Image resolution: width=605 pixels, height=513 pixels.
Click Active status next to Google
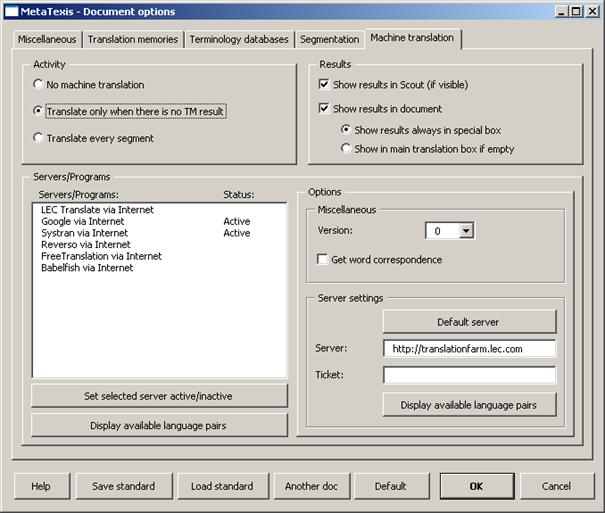237,221
